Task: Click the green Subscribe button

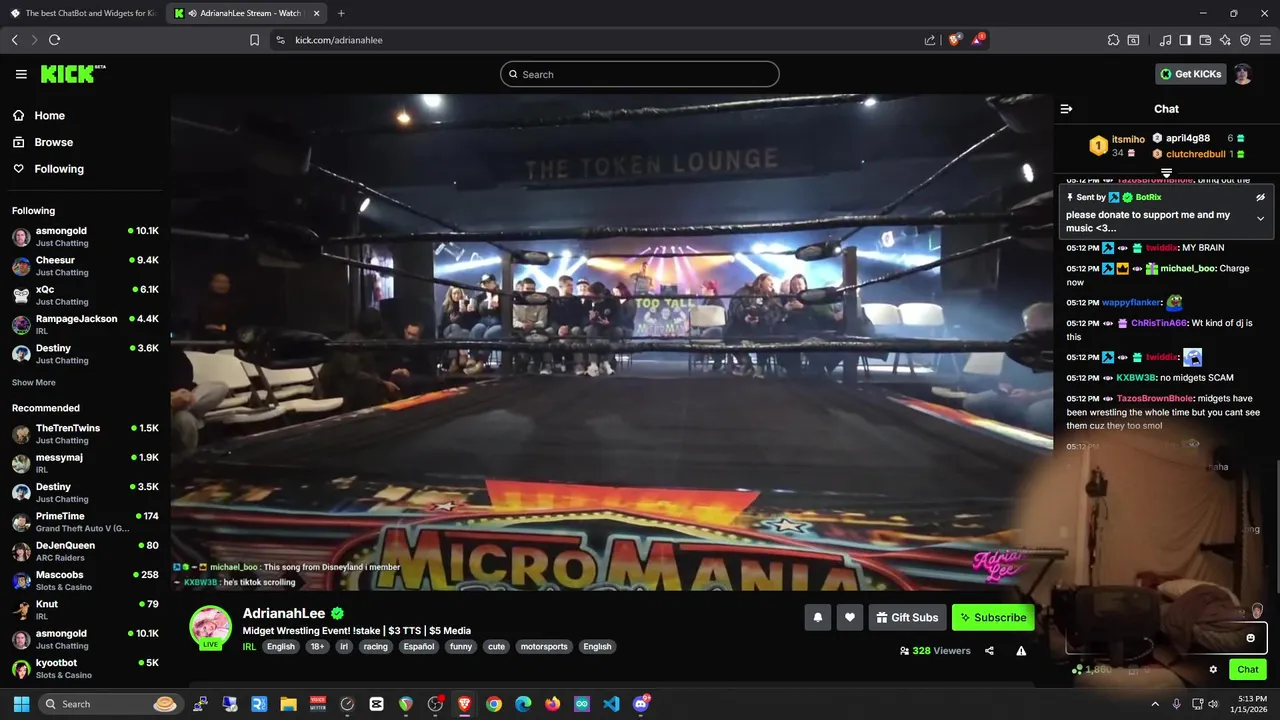Action: 993,618
